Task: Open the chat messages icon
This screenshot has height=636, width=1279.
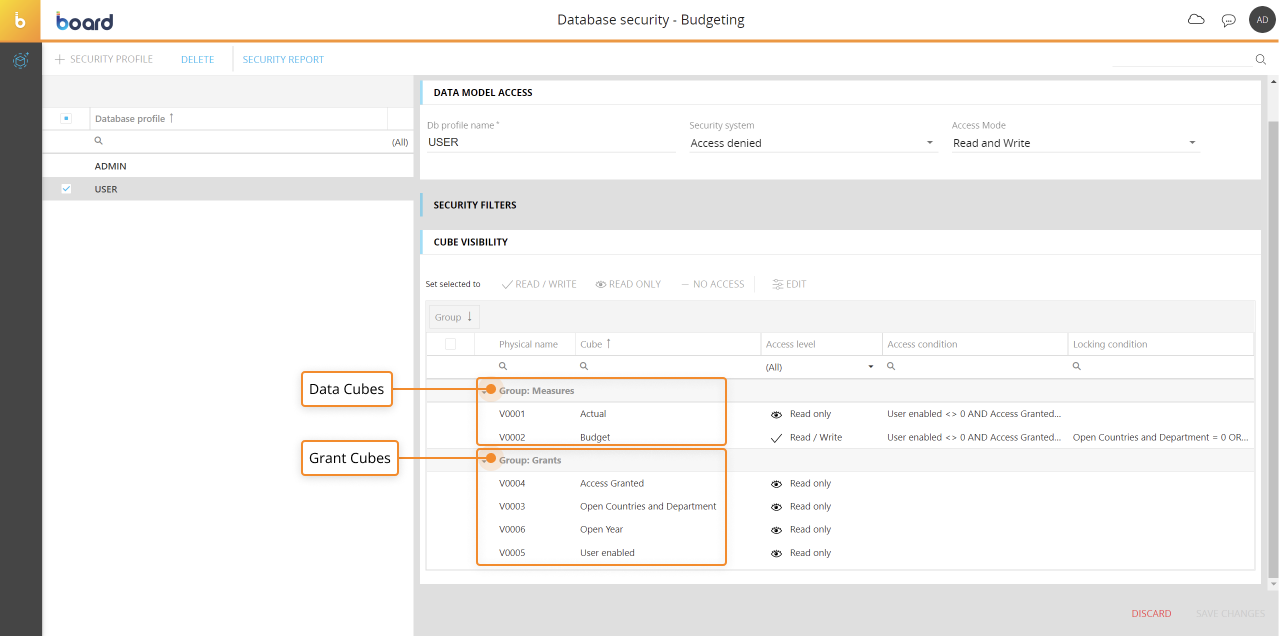Action: tap(1228, 20)
